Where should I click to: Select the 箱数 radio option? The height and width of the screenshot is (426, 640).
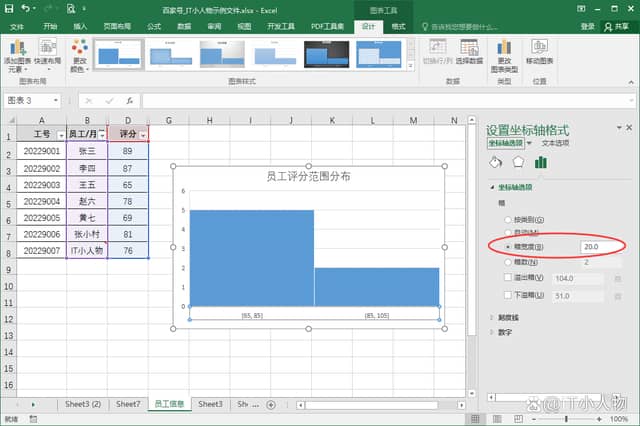click(508, 262)
